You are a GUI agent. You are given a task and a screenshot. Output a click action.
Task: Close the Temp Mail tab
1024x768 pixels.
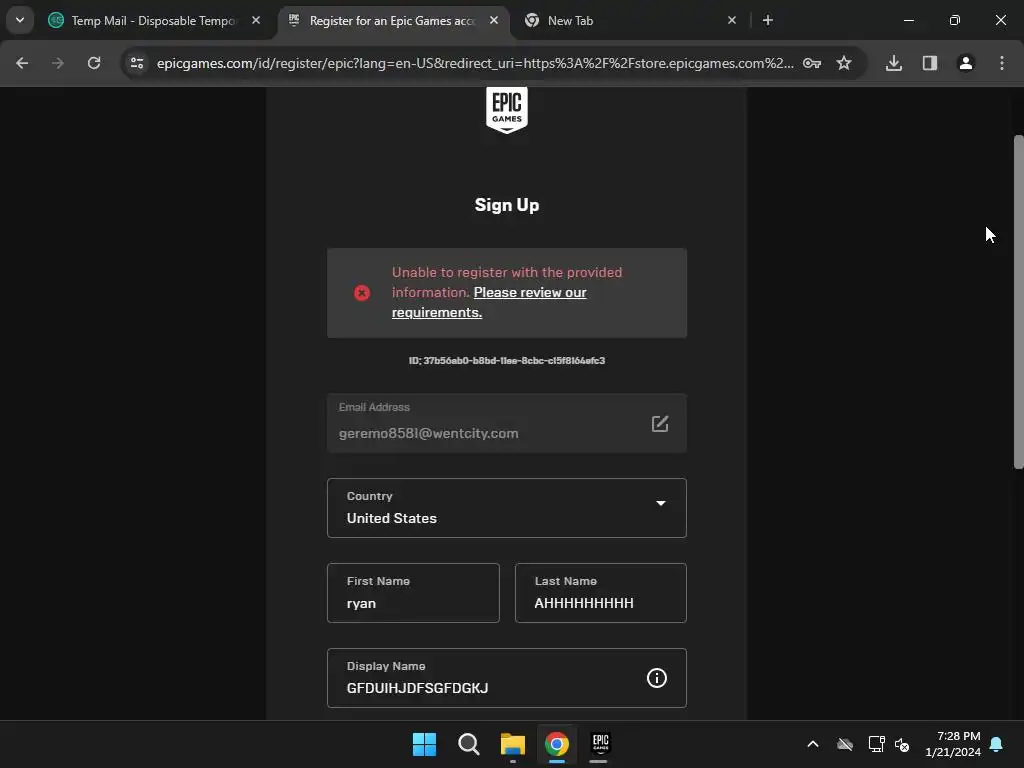(256, 20)
